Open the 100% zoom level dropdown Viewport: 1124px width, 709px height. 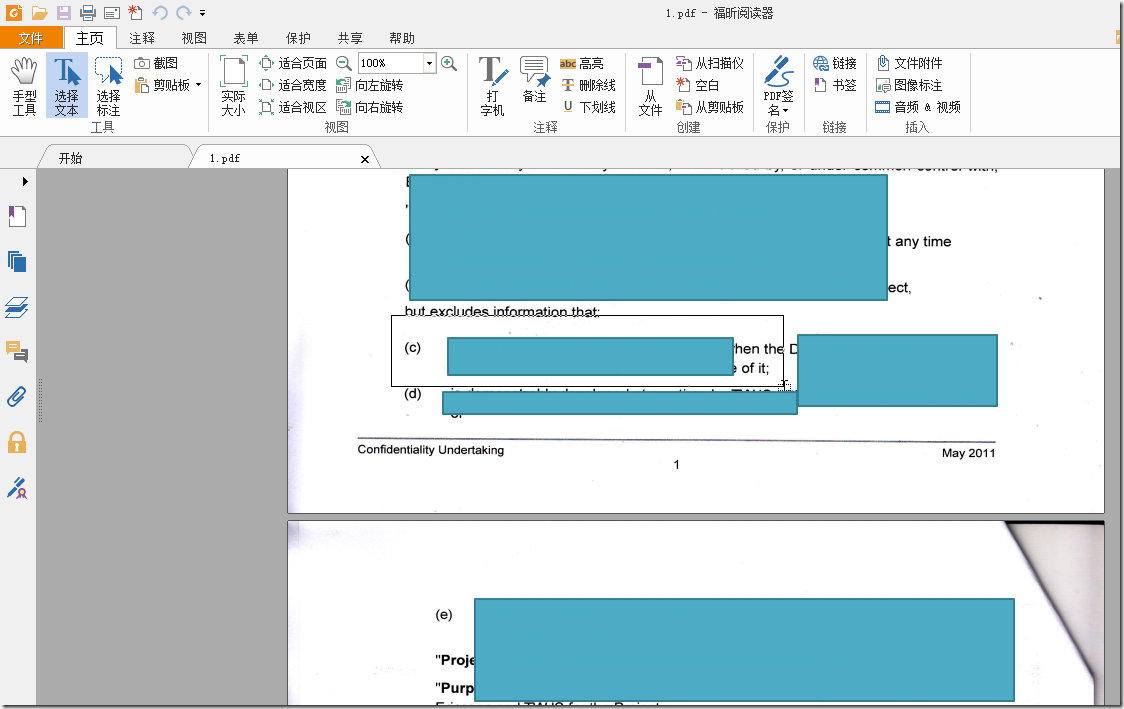(429, 63)
